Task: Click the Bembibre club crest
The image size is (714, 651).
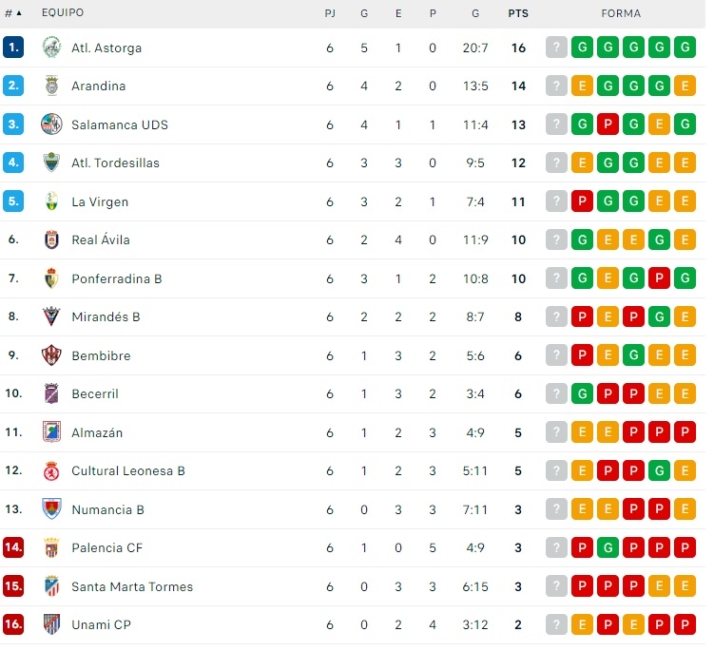Action: point(52,355)
